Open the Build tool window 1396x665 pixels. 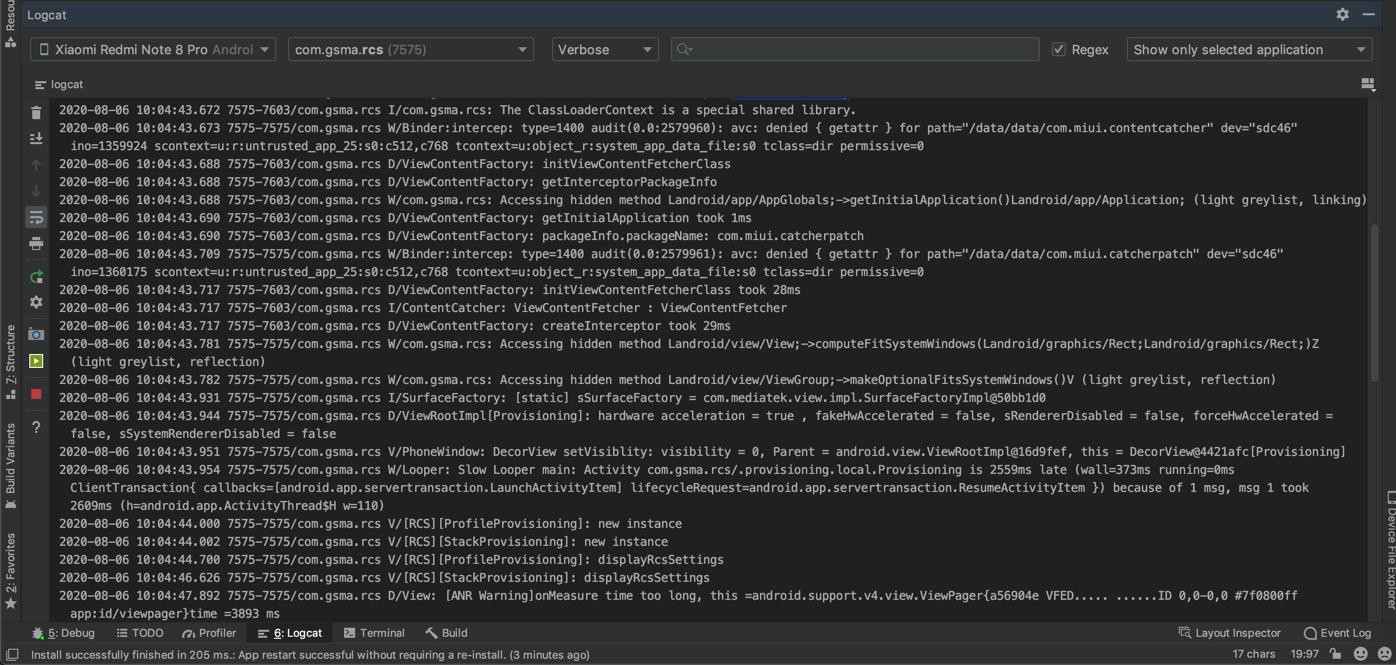tap(446, 633)
